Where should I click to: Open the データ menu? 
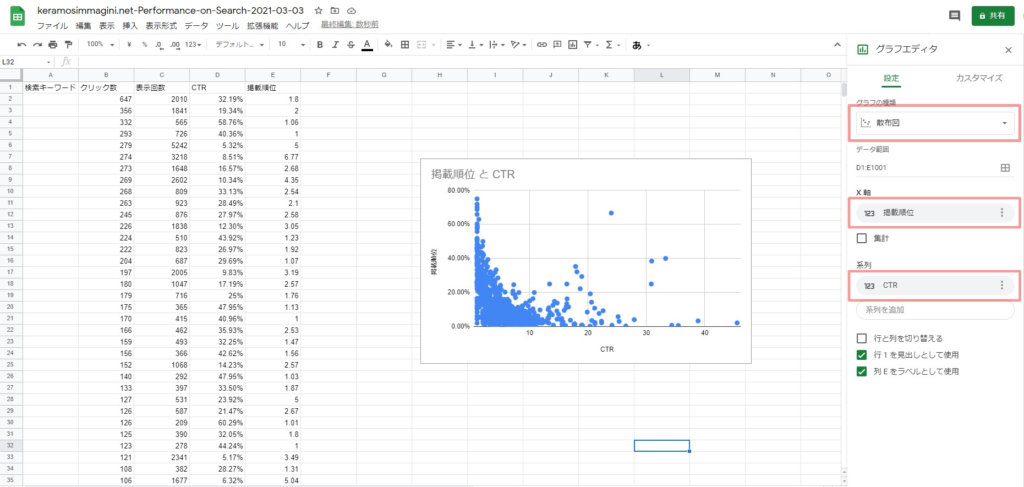(x=197, y=25)
